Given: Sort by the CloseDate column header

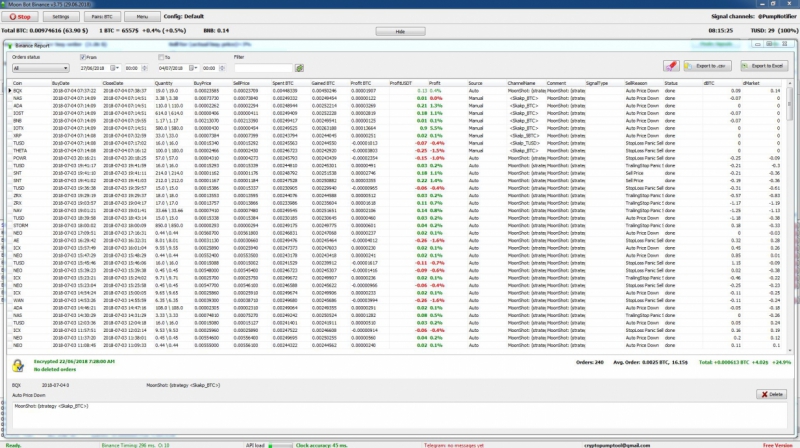Looking at the screenshot, I should [x=113, y=83].
